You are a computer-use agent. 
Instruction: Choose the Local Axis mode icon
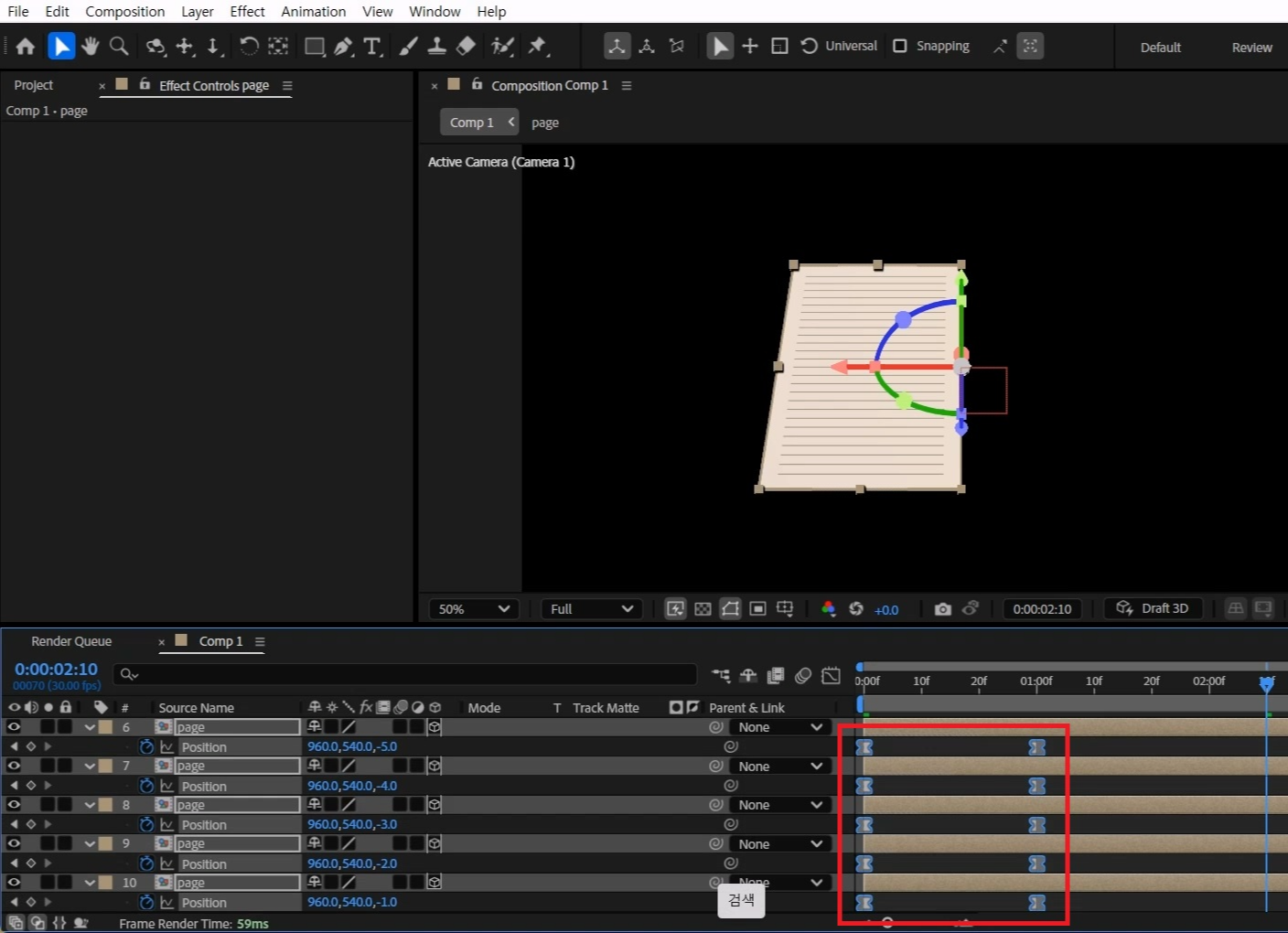coord(617,46)
